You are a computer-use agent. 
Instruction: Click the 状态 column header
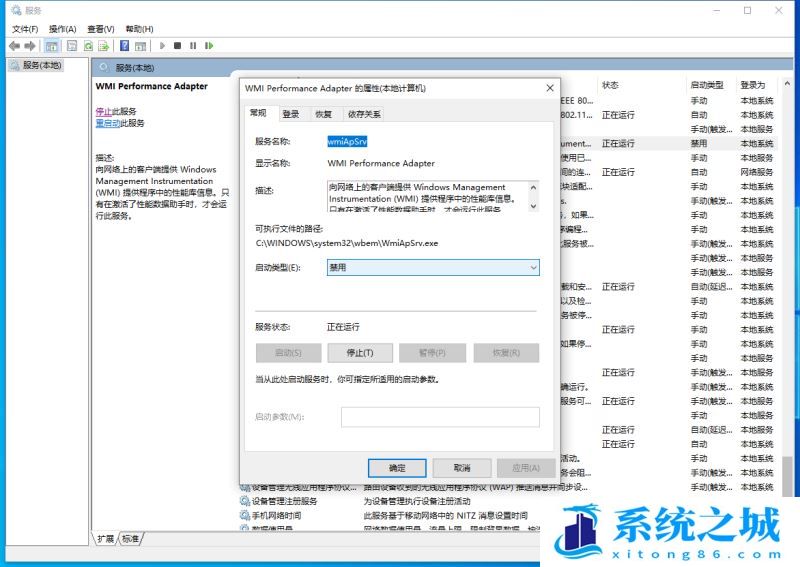[x=610, y=85]
